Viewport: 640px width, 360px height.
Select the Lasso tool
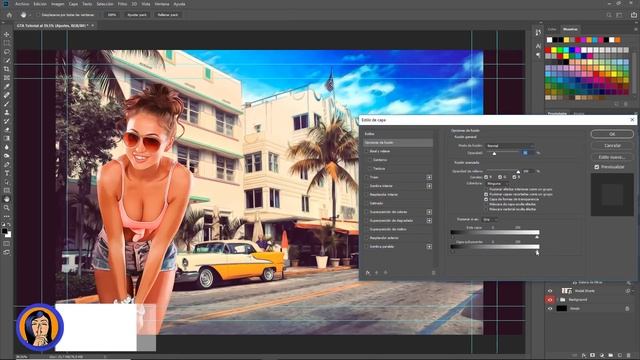(x=7, y=52)
